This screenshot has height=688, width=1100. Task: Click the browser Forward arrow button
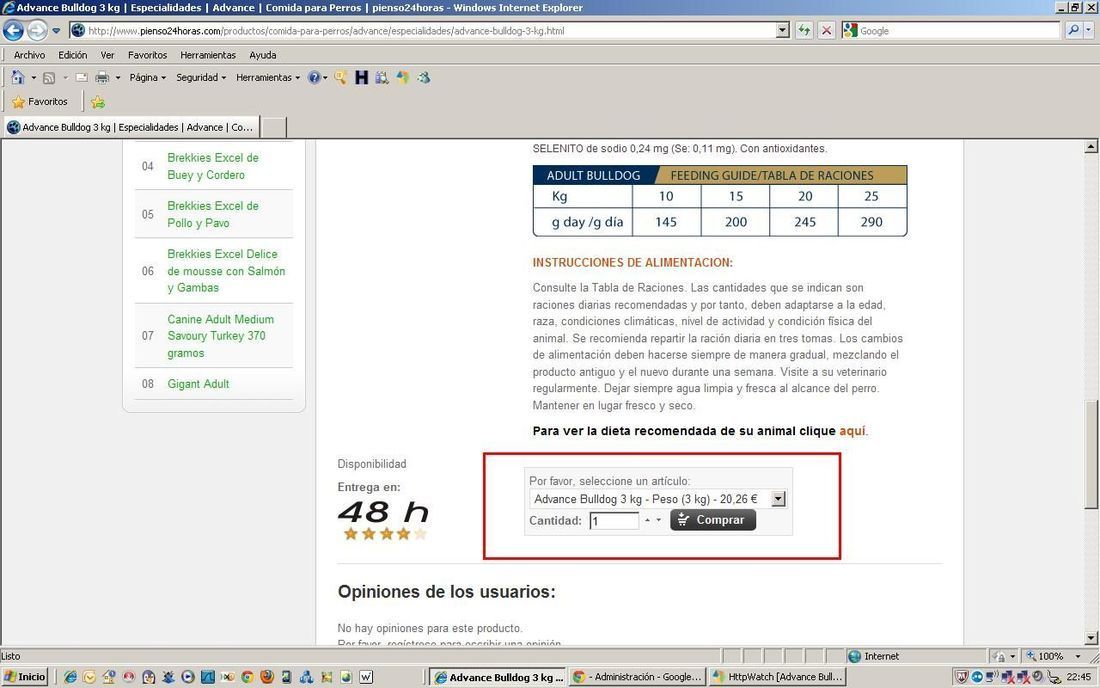37,30
